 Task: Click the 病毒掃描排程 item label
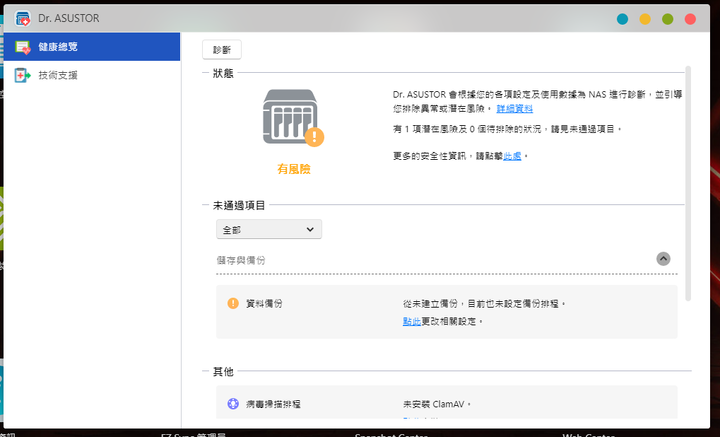(273, 404)
